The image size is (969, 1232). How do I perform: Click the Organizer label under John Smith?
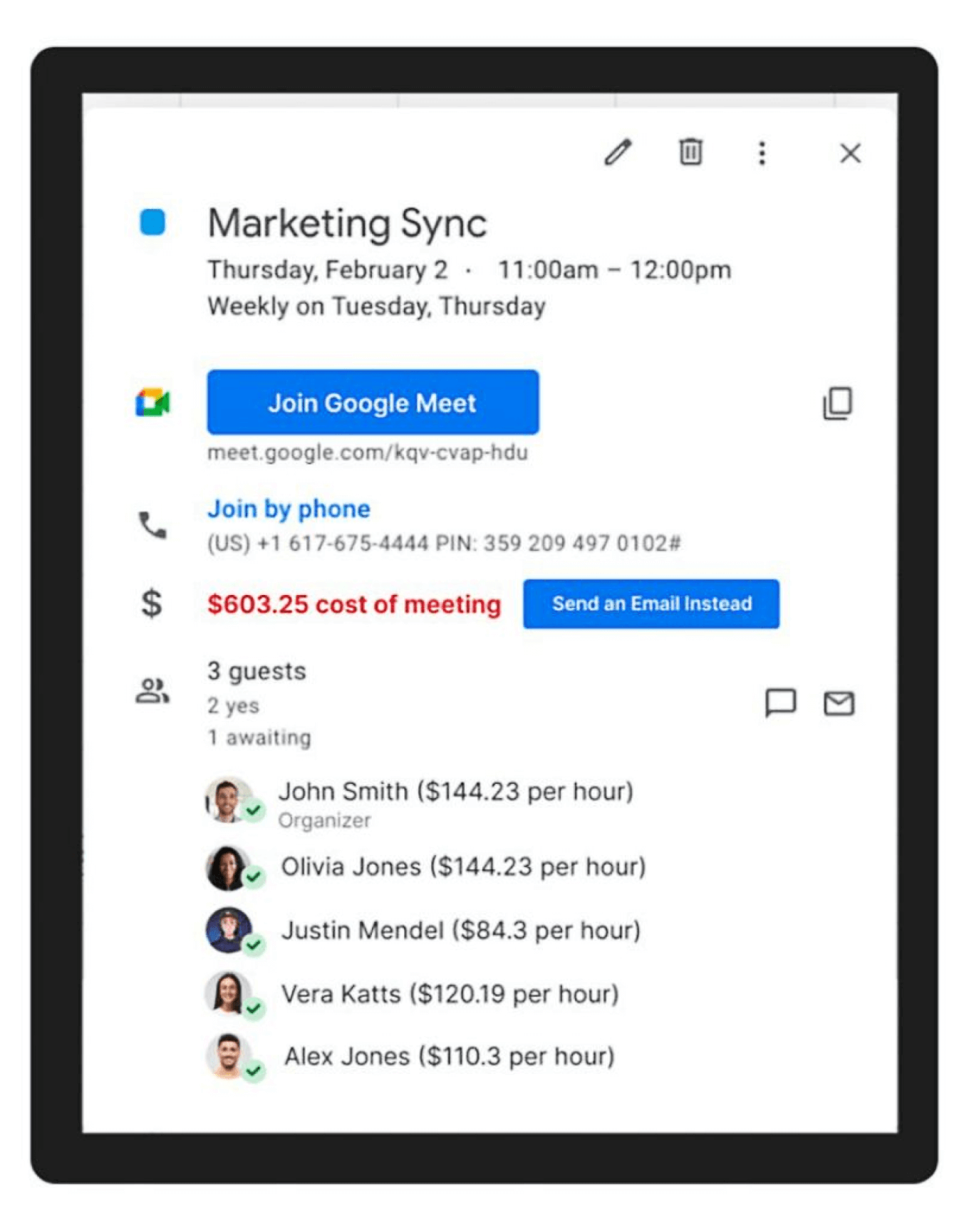point(324,820)
